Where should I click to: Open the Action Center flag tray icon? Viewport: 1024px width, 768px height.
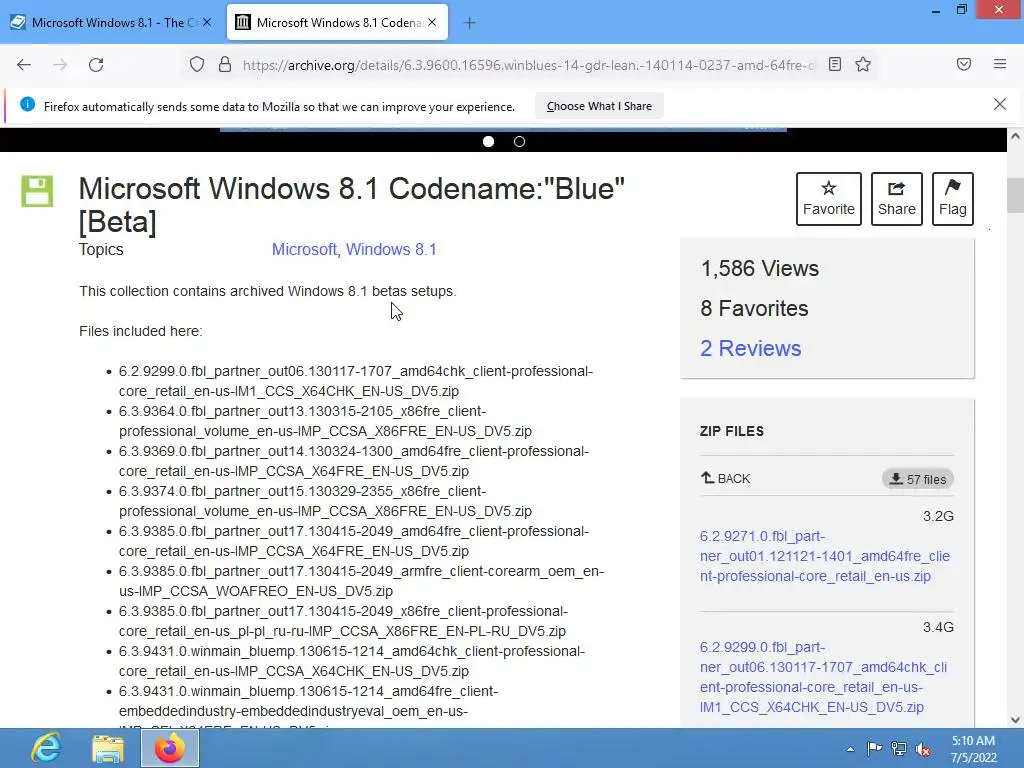coord(874,748)
